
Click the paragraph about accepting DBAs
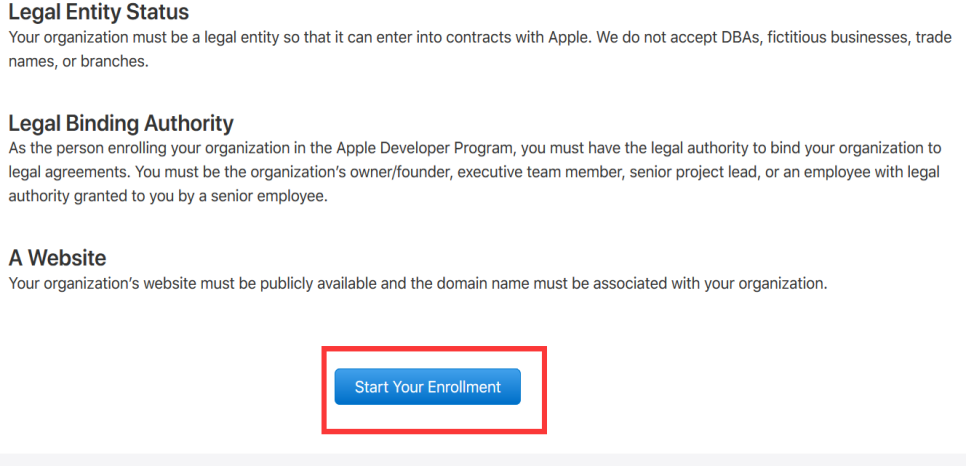point(481,49)
